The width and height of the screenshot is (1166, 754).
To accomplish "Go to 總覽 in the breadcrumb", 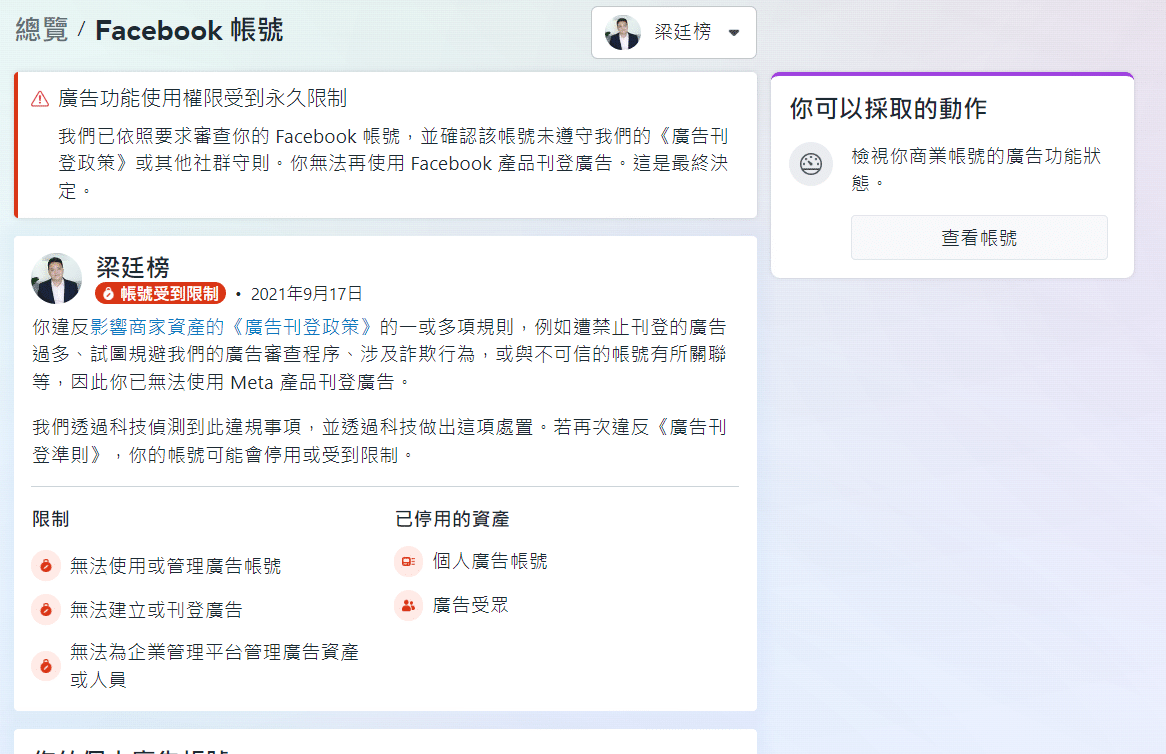I will pos(42,30).
